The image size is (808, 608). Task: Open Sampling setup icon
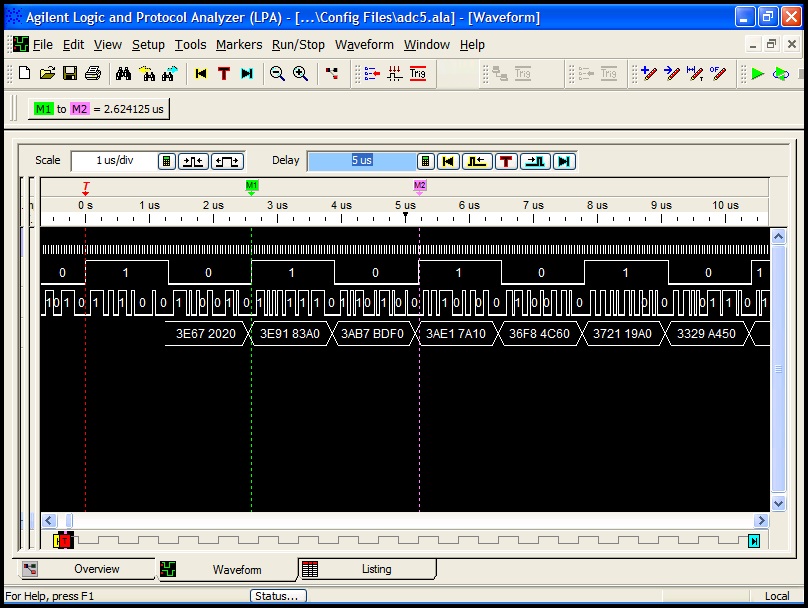[x=395, y=73]
